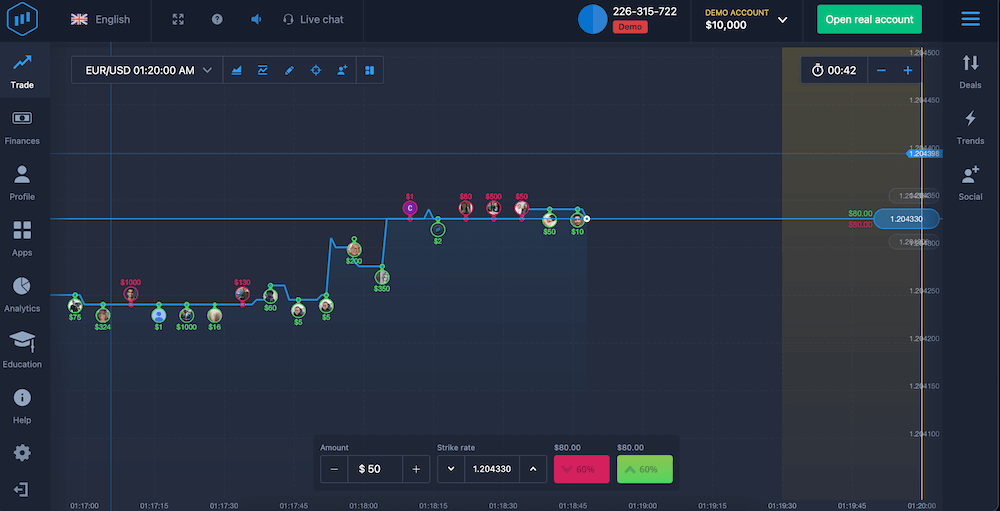1000x511 pixels.
Task: Increase the expiry timer with plus
Action: coord(908,70)
